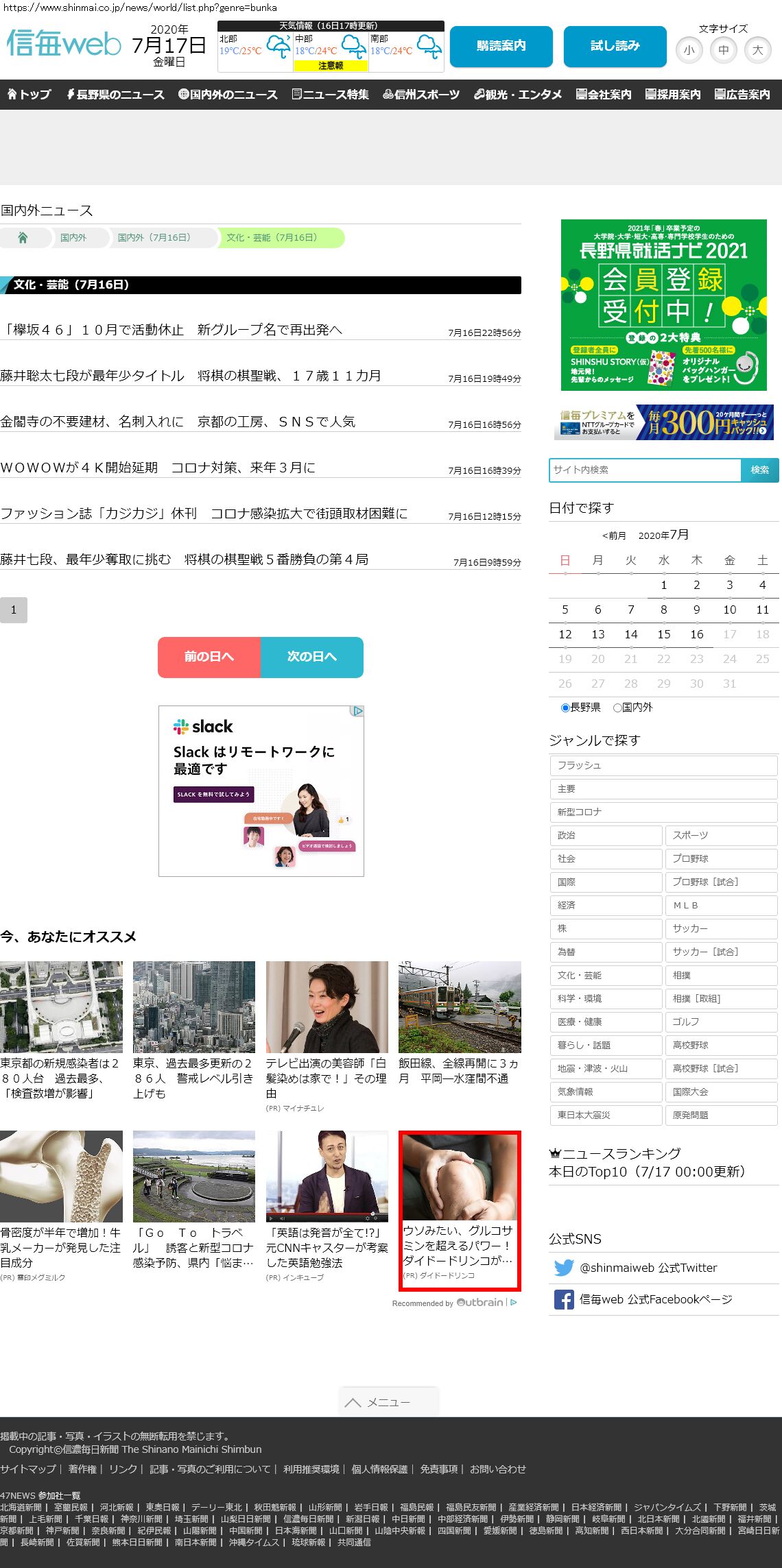Screen dimensions: 782x1568
Task: Click the 検索 search button
Action: 759,470
